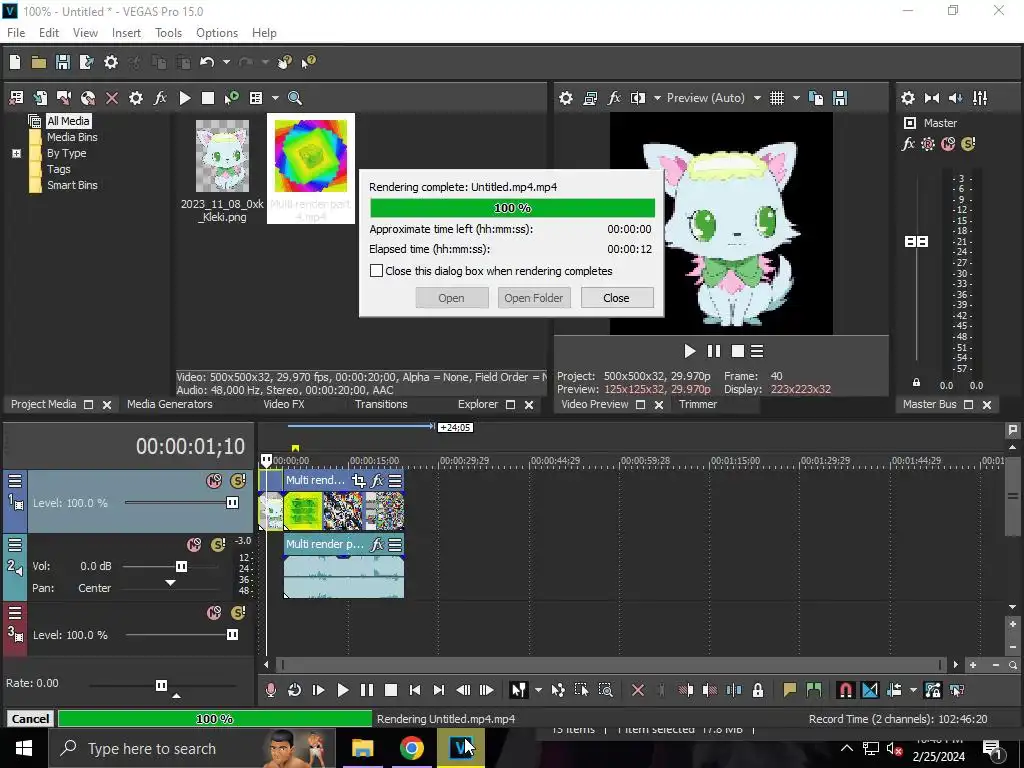Toggle Enable Snapping magnet icon
Viewport: 1024px width, 768px height.
tap(845, 690)
